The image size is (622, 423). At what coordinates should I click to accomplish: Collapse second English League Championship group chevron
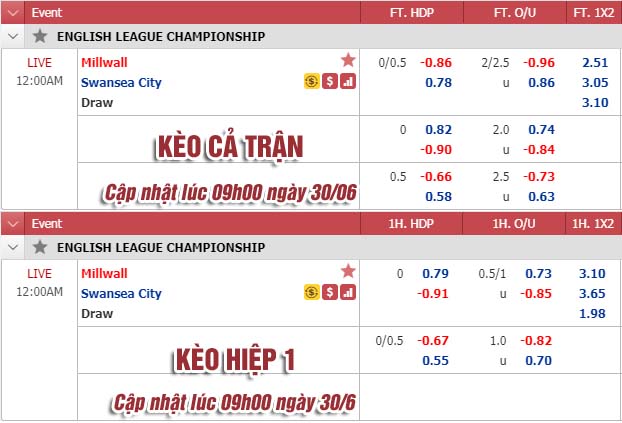(13, 248)
